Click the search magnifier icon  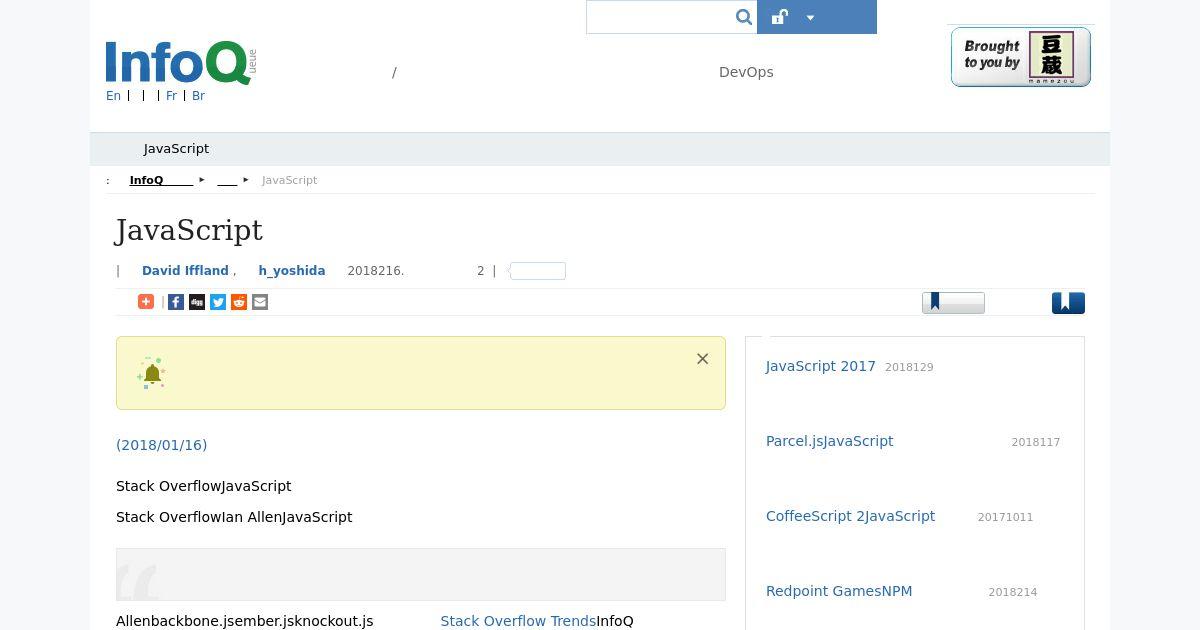tap(743, 17)
